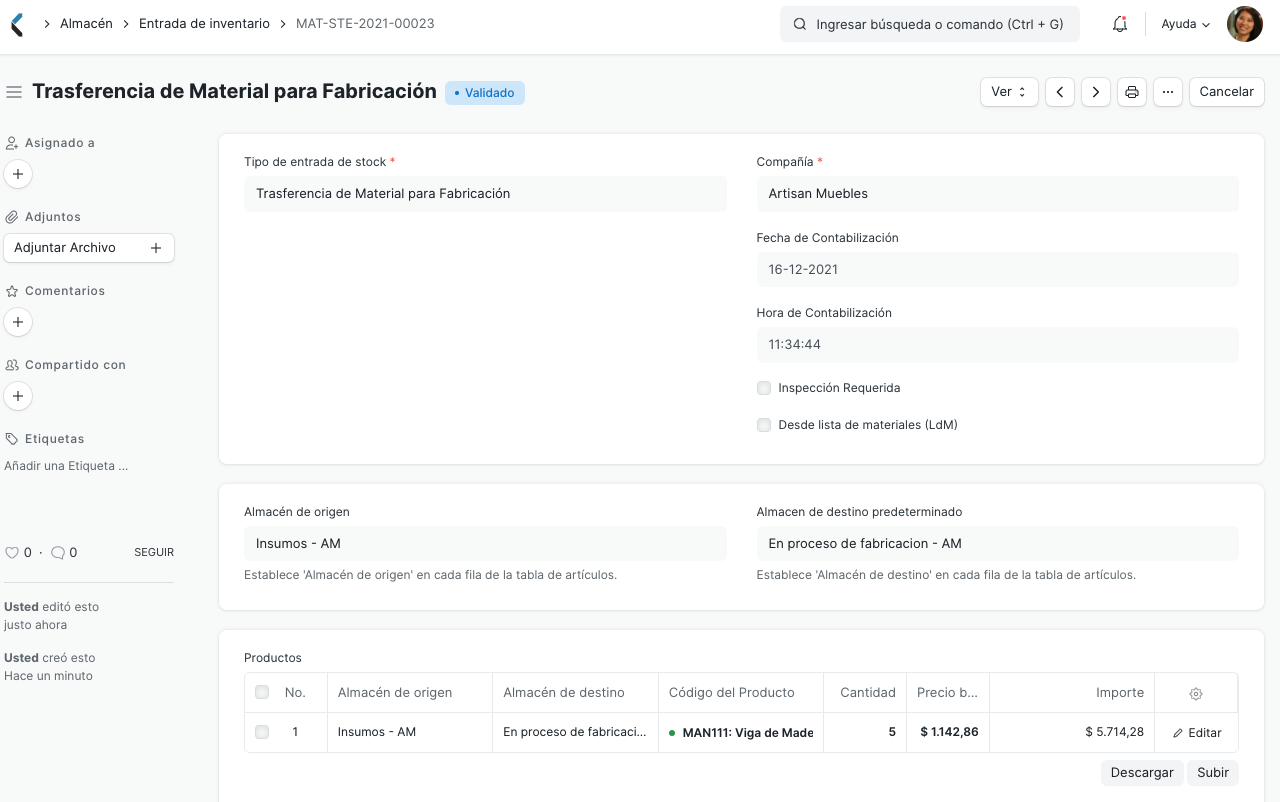The image size is (1280, 802).
Task: Select all rows checkbox in Productos header
Action: (x=262, y=692)
